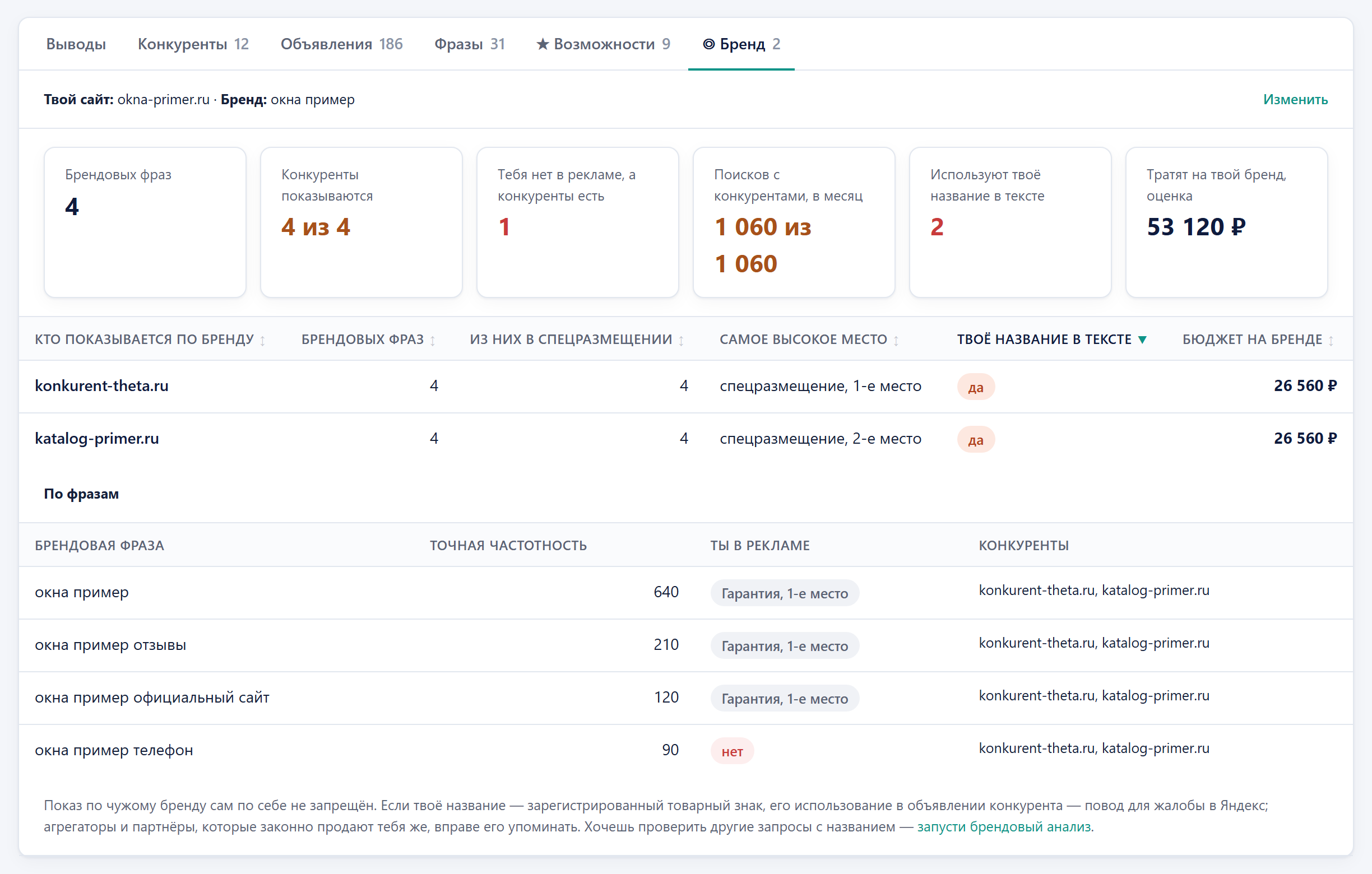
Task: Sort by Бюджет на бренде column
Action: point(1258,340)
